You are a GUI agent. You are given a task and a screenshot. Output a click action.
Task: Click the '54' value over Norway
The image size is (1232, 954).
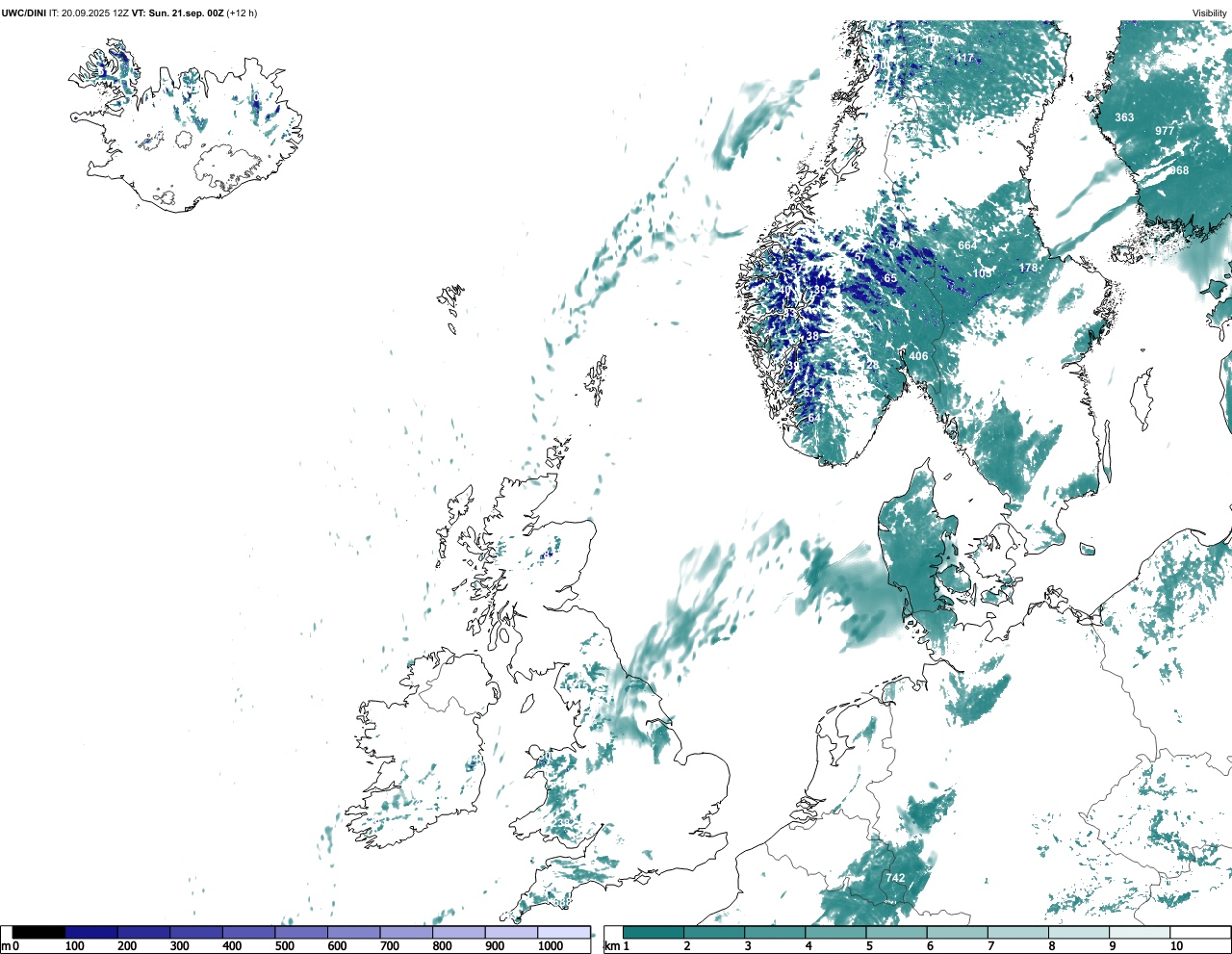click(896, 245)
